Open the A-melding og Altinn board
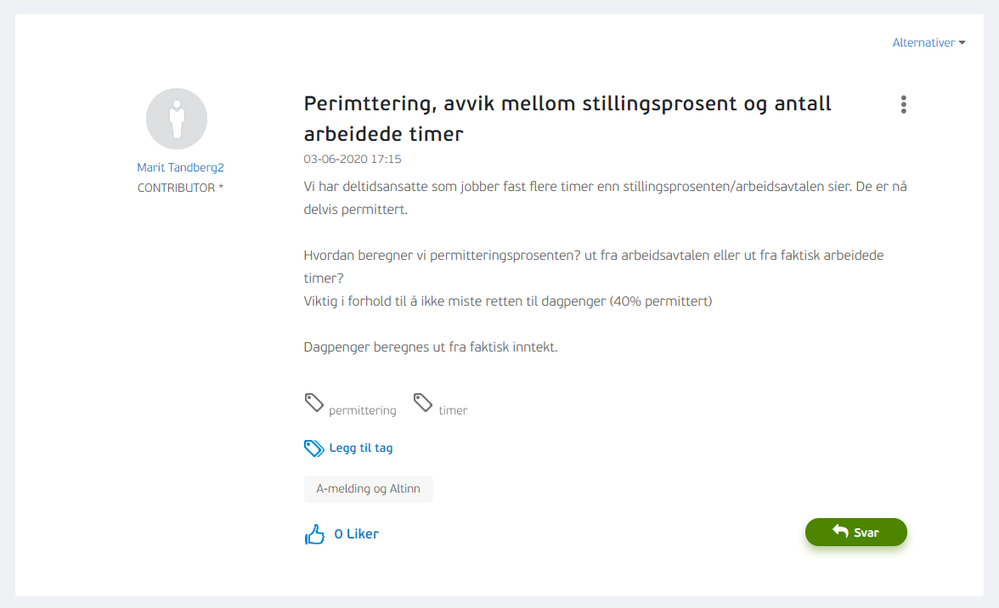The height and width of the screenshot is (608, 999). (x=368, y=489)
